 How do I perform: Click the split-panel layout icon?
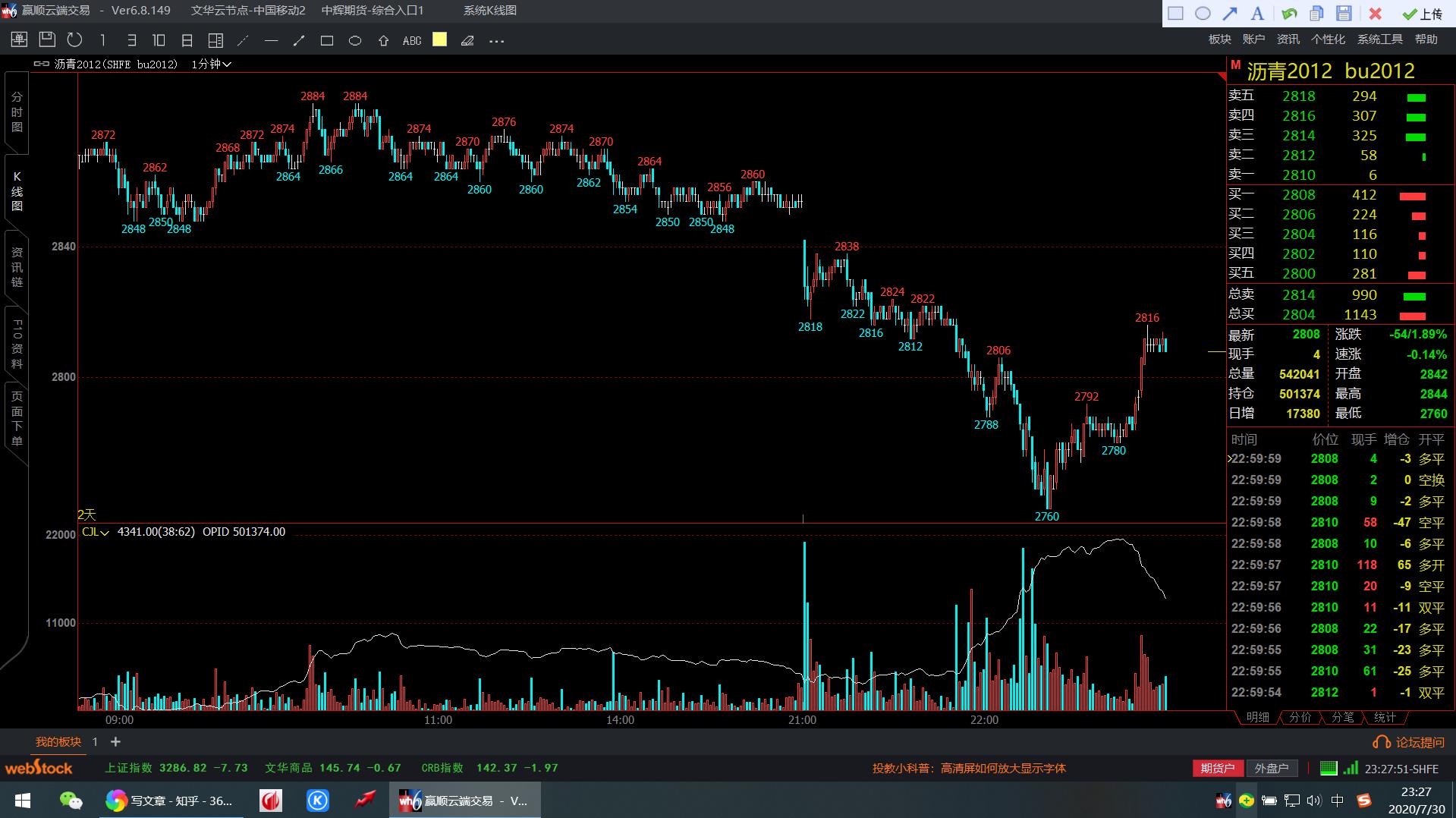coord(215,40)
